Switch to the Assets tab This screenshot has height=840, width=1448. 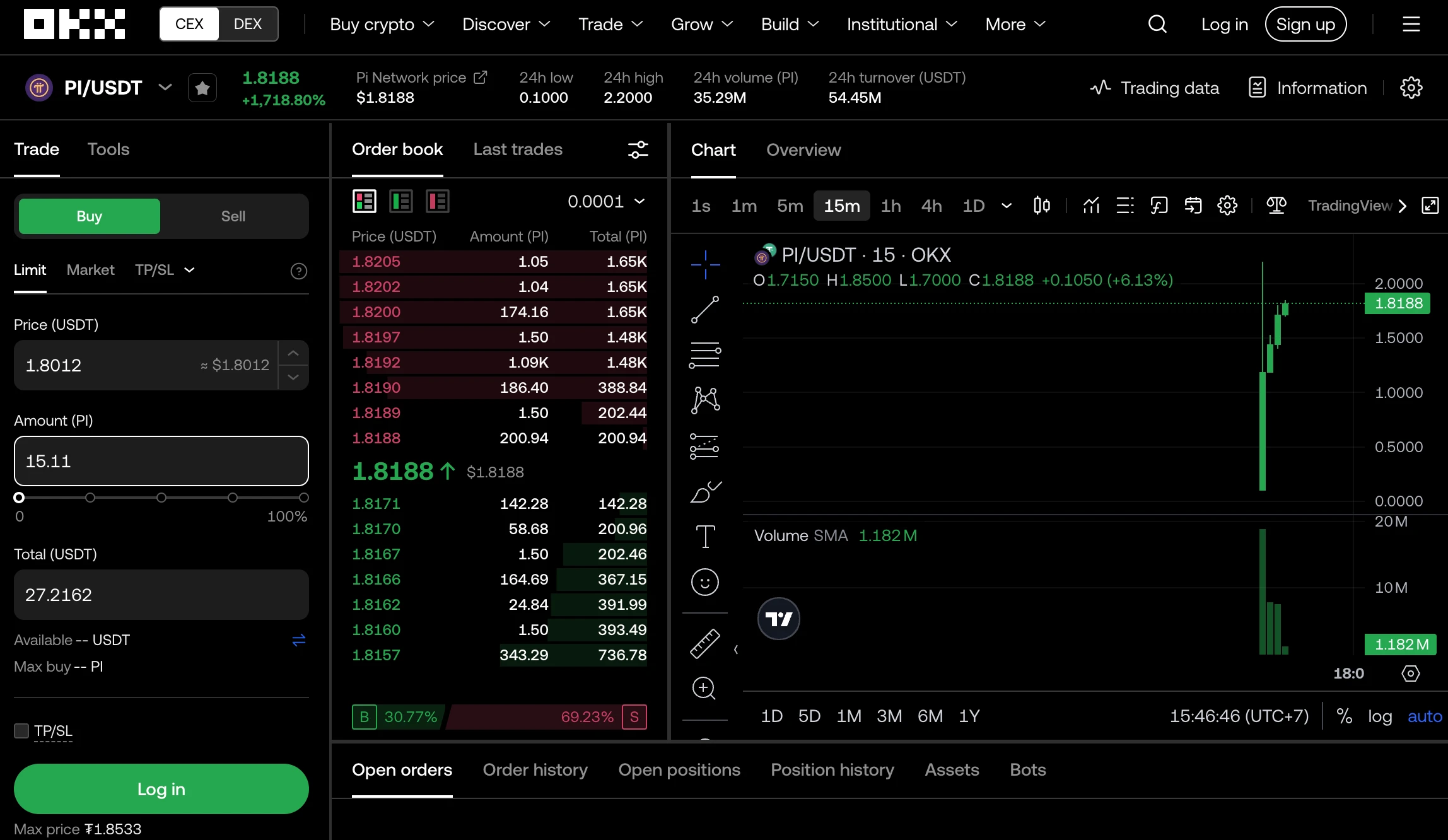point(952,770)
